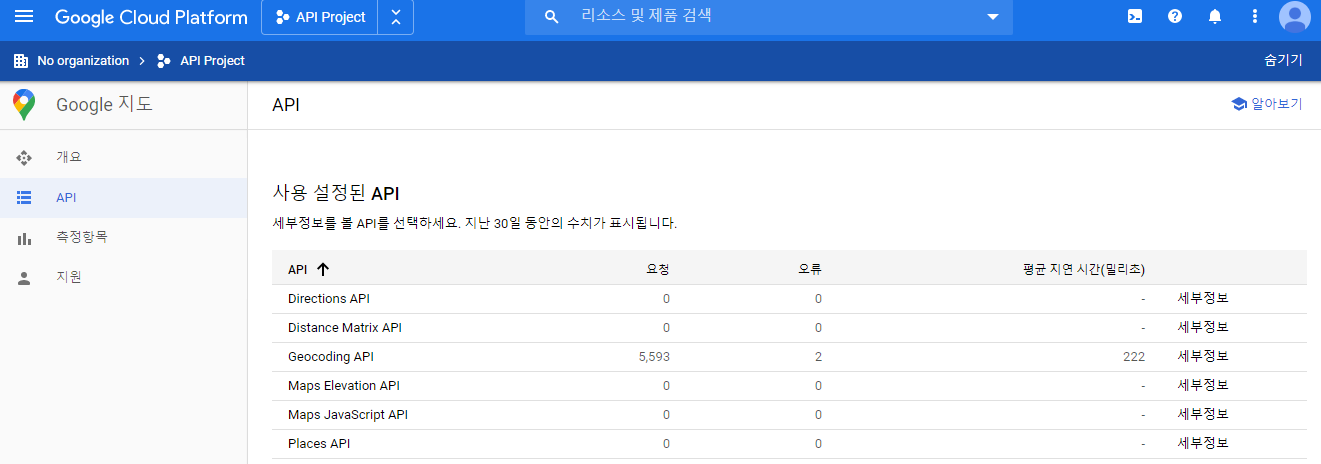Viewport: 1321px width, 464px height.
Task: Open Places API row
Action: pos(789,444)
